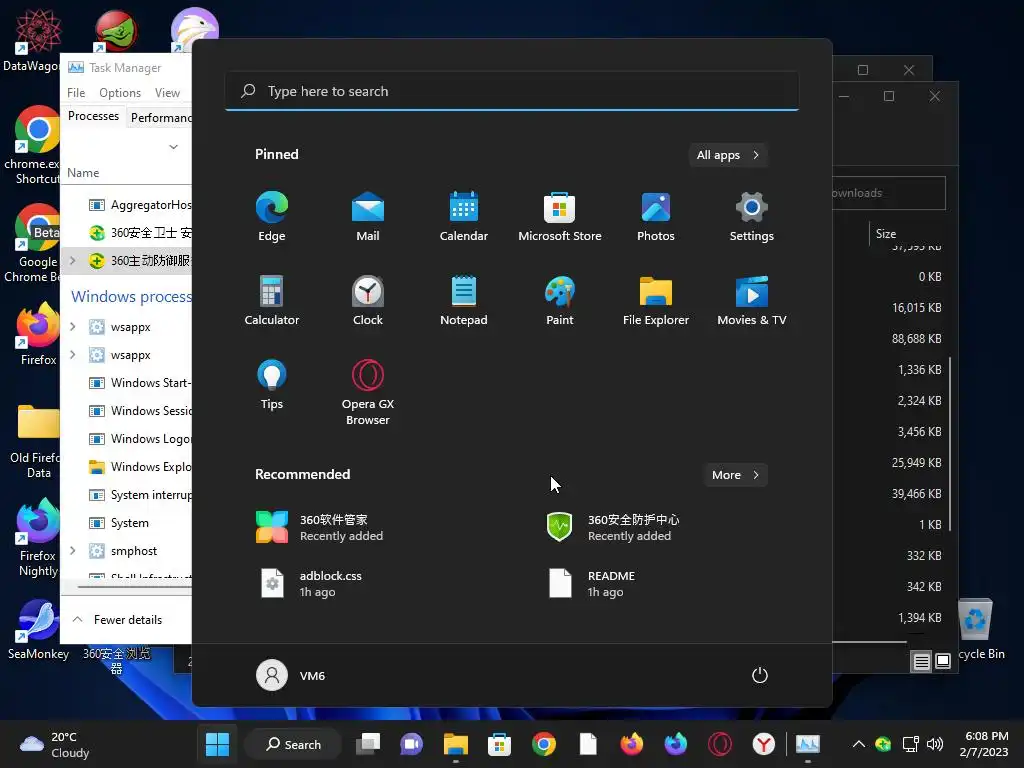Switch Explorer to details view icon
This screenshot has height=768, width=1024.
point(921,662)
